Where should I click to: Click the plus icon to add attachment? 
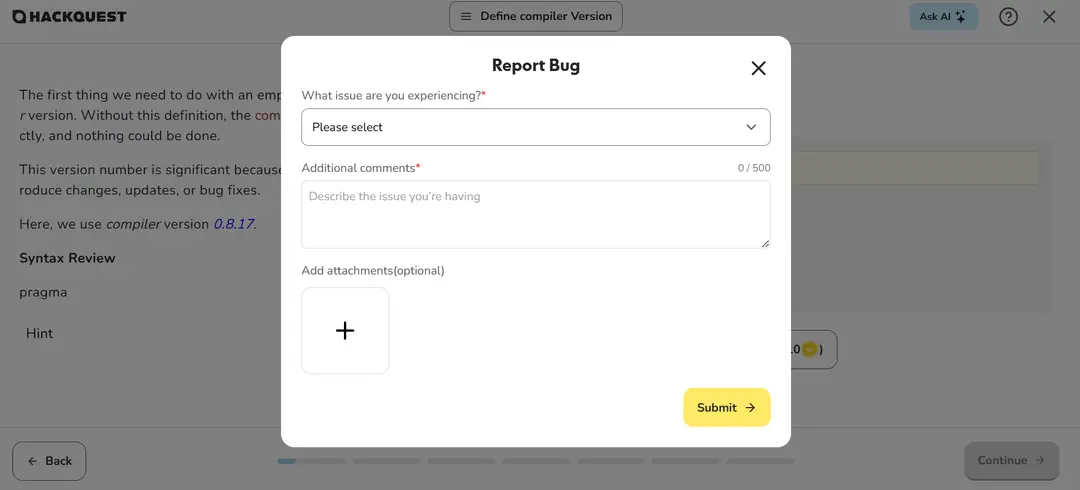(345, 331)
